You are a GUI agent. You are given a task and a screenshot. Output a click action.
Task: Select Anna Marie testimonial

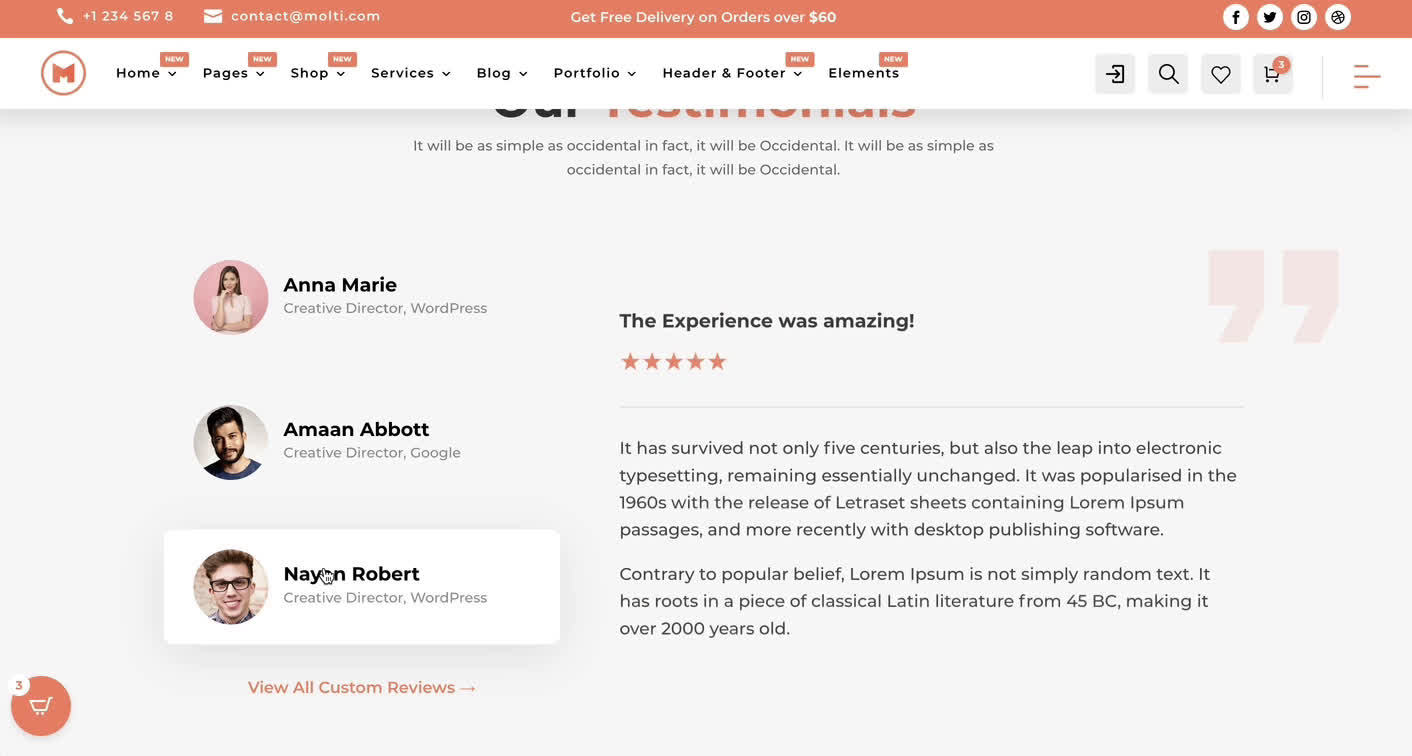point(361,297)
